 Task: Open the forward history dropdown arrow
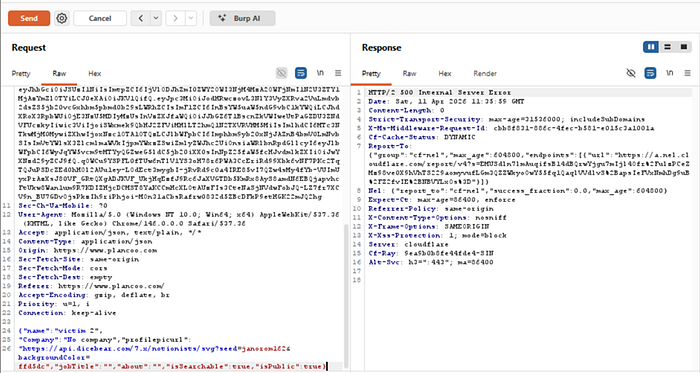191,18
